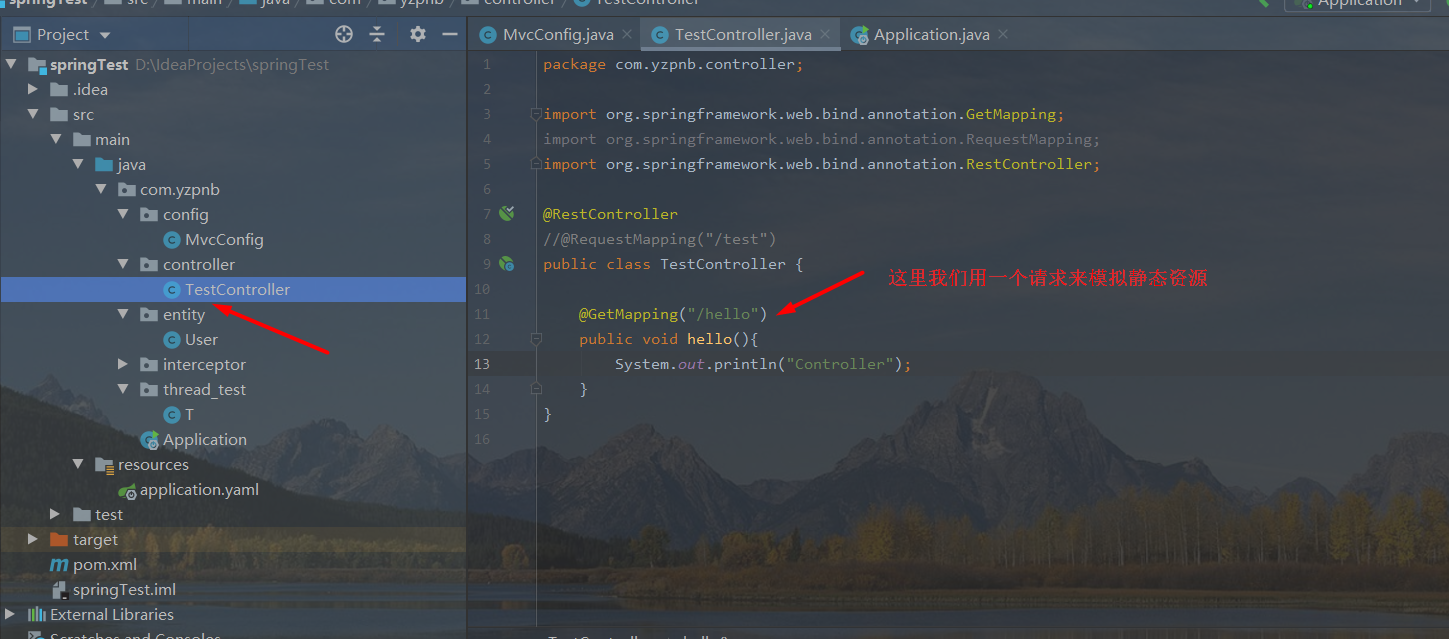
Task: Collapse the entity package
Action: (122, 315)
